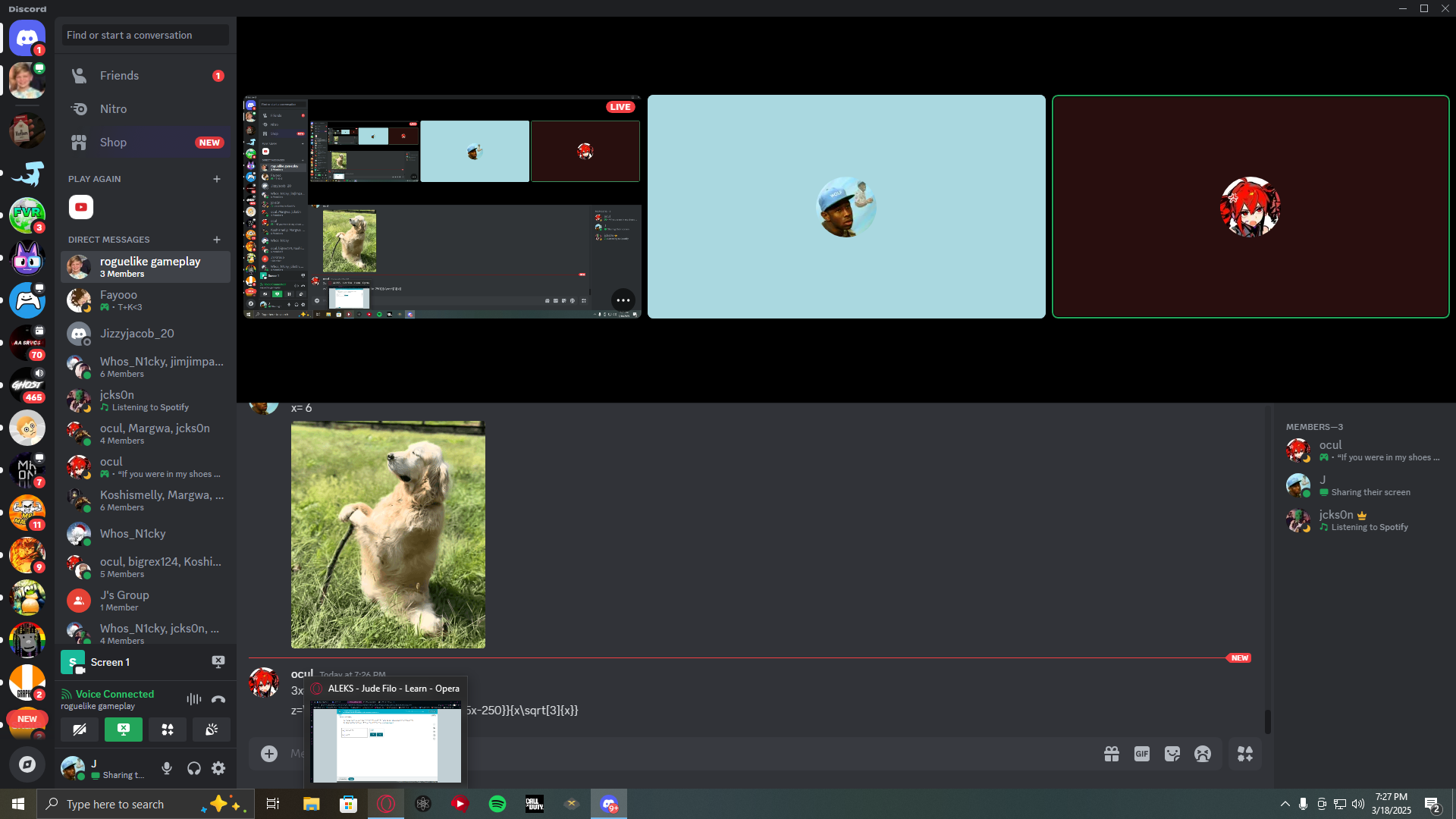Open Microsoft Store from the taskbar
Viewport: 1456px width, 819px height.
(x=349, y=804)
